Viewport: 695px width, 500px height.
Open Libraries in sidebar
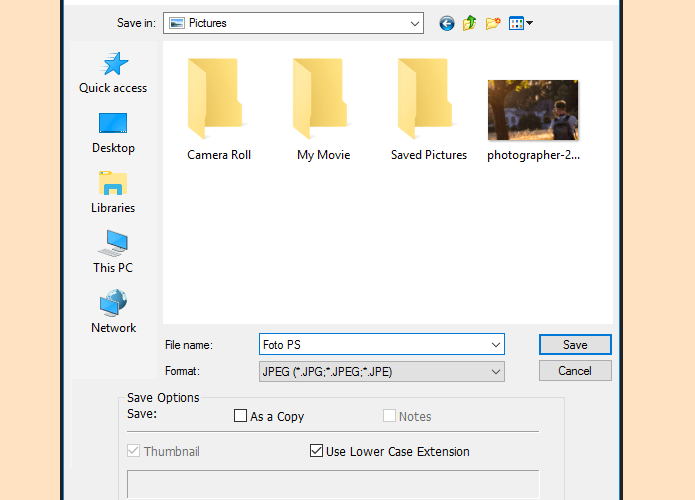pos(113,192)
